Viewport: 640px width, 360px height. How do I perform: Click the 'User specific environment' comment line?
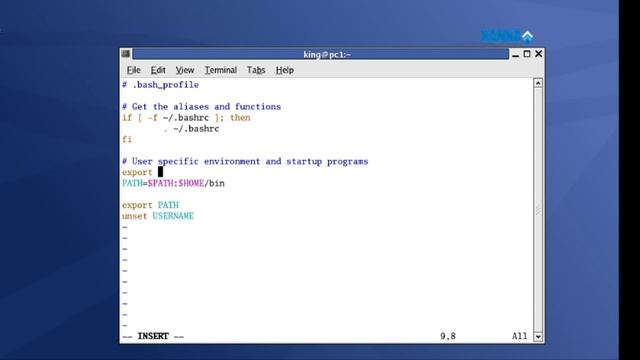(x=245, y=162)
